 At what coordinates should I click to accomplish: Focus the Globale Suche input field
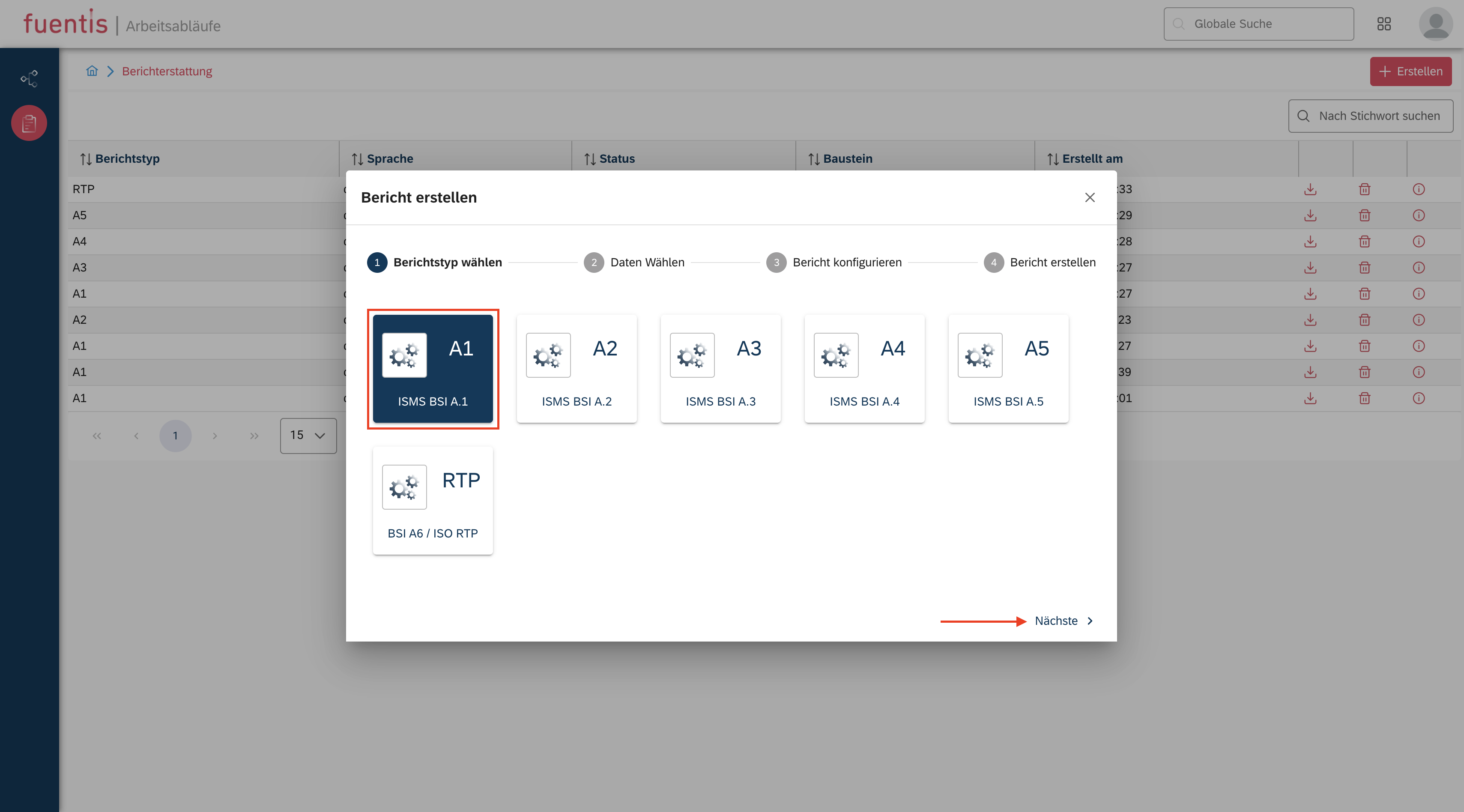pos(1259,24)
